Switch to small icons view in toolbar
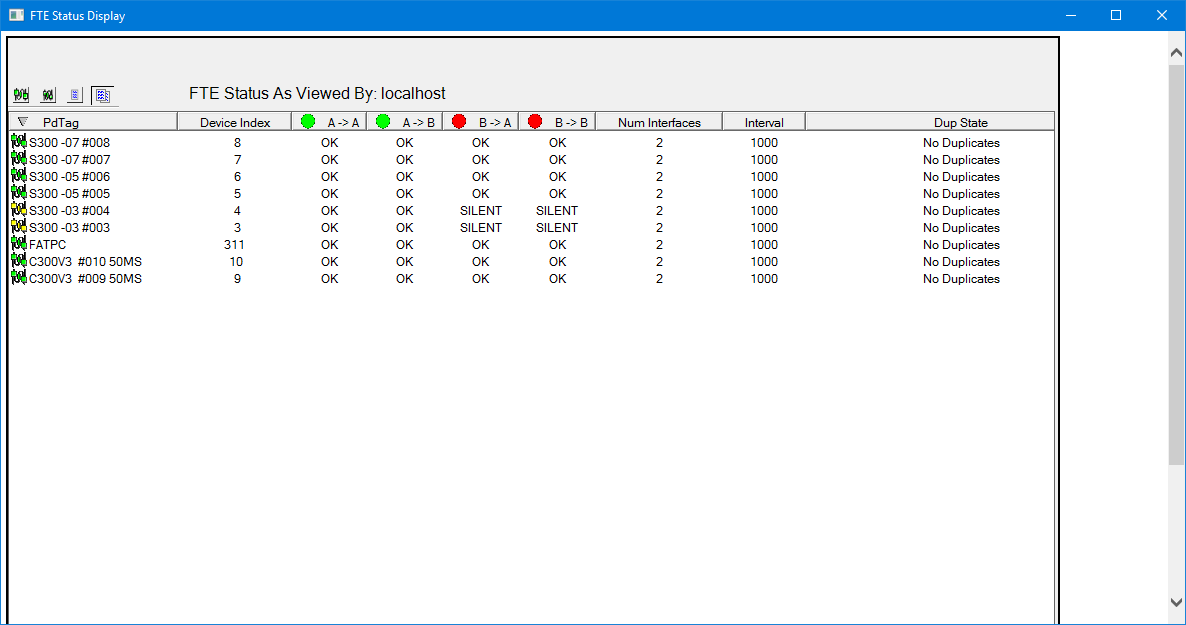Screen dimensions: 1186x625 (x=47, y=96)
